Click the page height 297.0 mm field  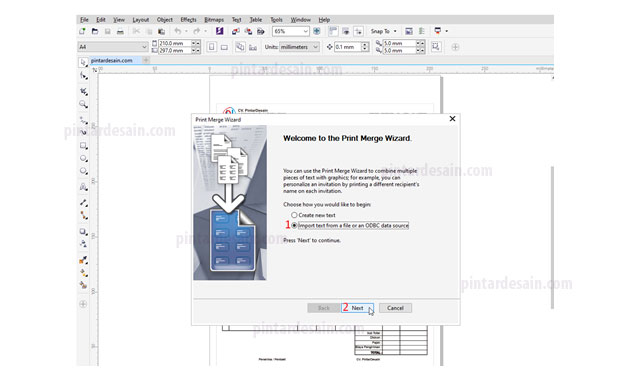[174, 51]
